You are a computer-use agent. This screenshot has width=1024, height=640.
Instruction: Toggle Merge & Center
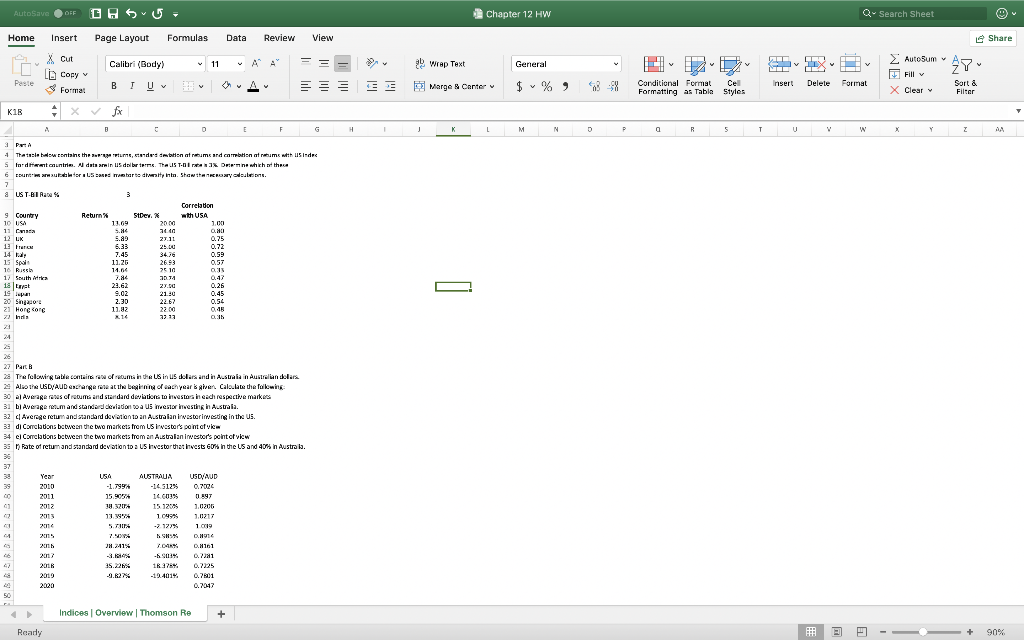tap(452, 86)
